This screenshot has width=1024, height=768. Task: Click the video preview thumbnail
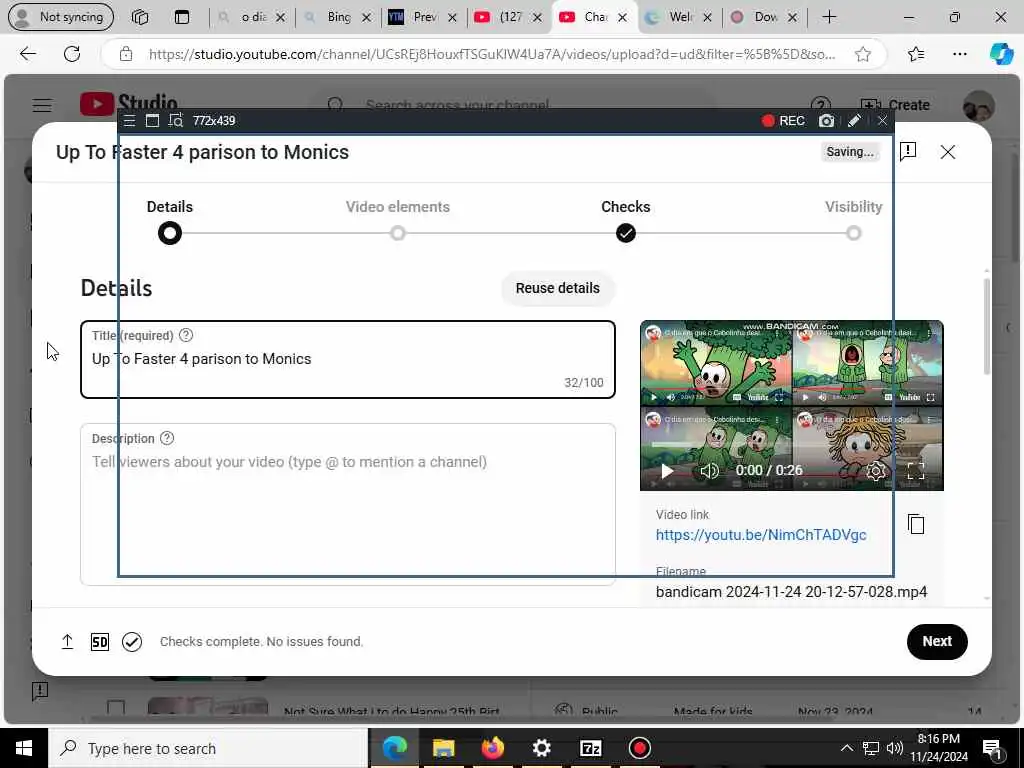pyautogui.click(x=792, y=405)
